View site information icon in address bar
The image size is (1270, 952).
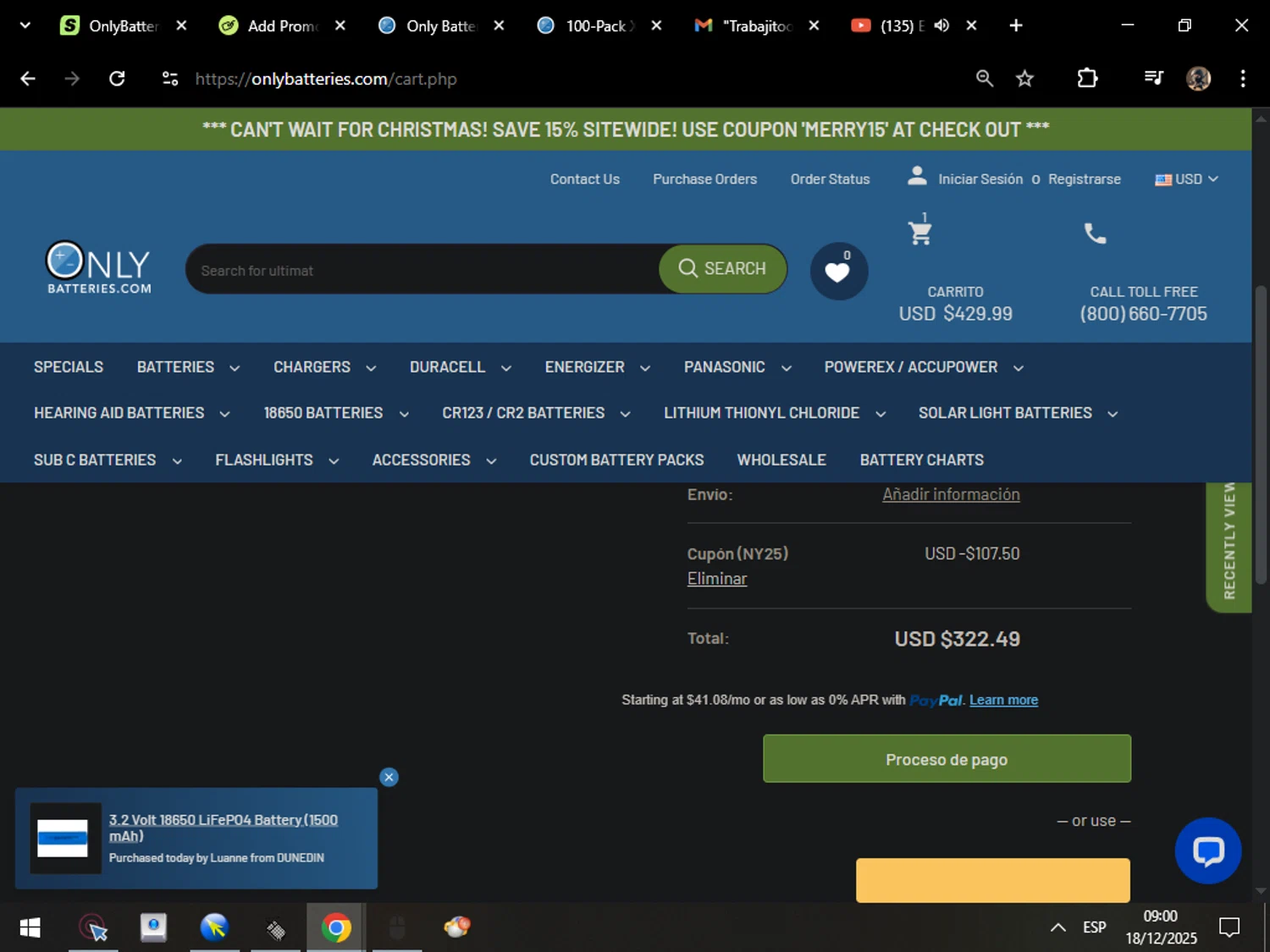(x=170, y=79)
